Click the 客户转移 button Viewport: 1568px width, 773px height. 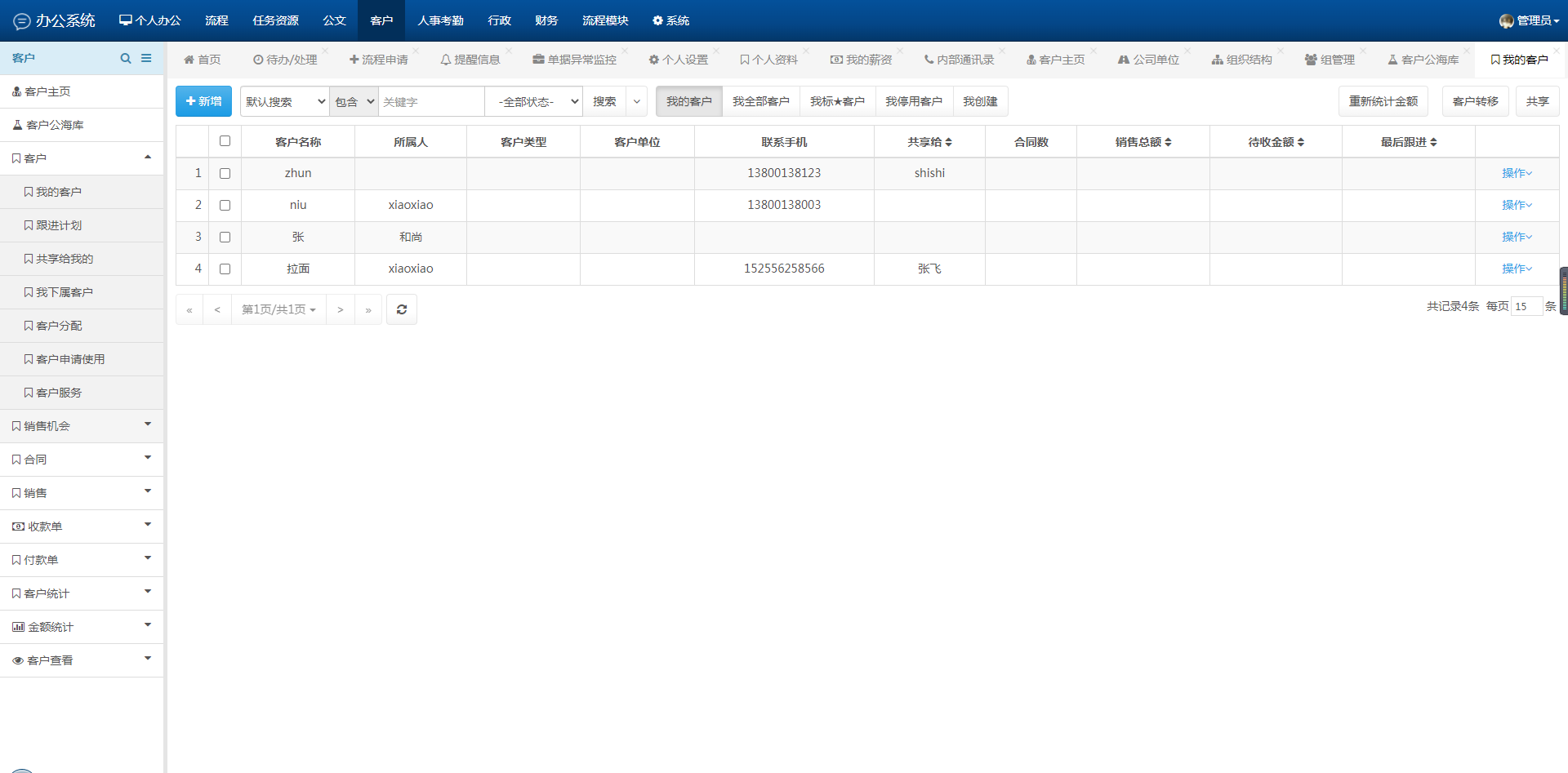tap(1475, 101)
